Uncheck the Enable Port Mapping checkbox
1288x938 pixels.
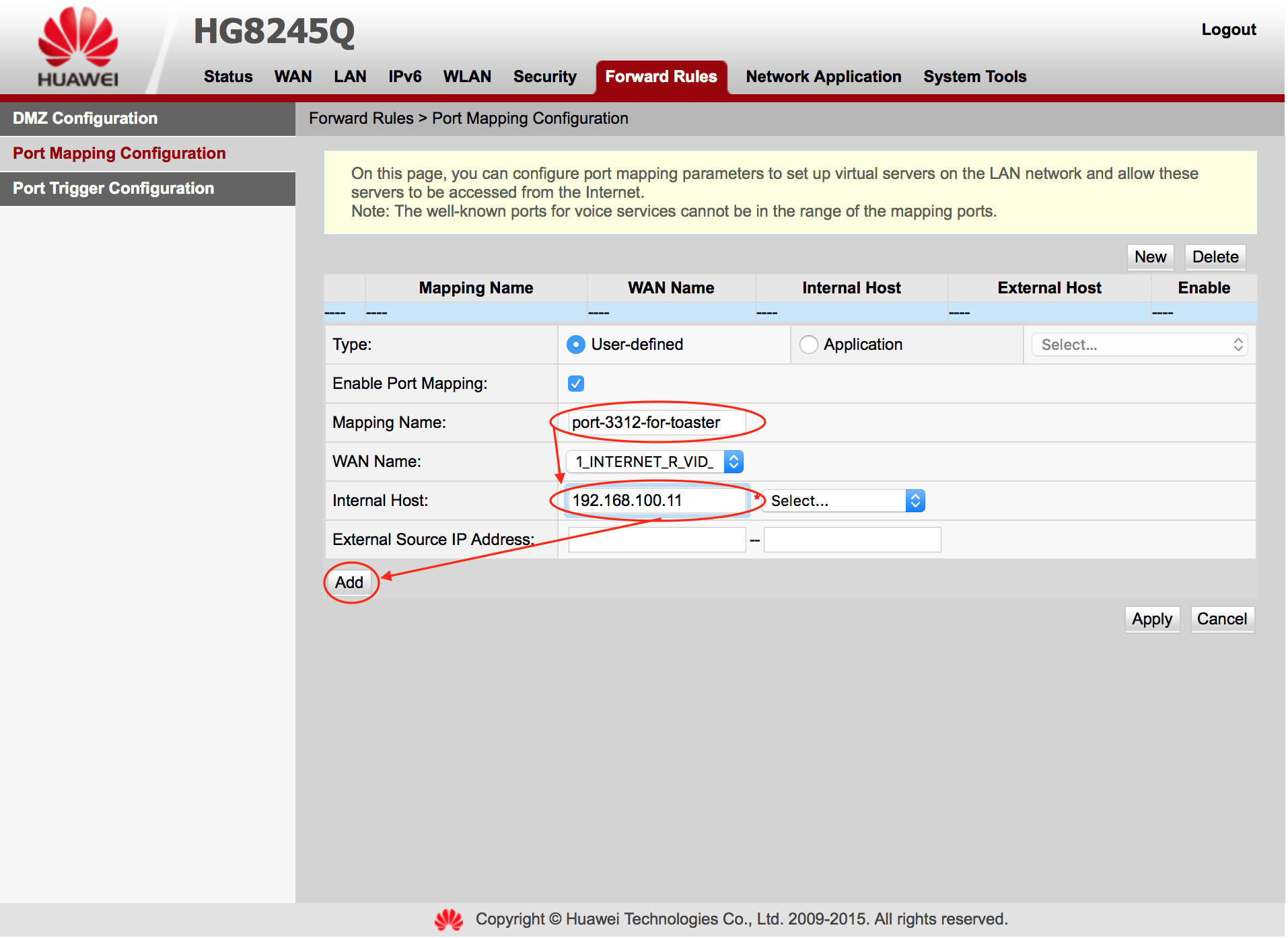tap(575, 384)
